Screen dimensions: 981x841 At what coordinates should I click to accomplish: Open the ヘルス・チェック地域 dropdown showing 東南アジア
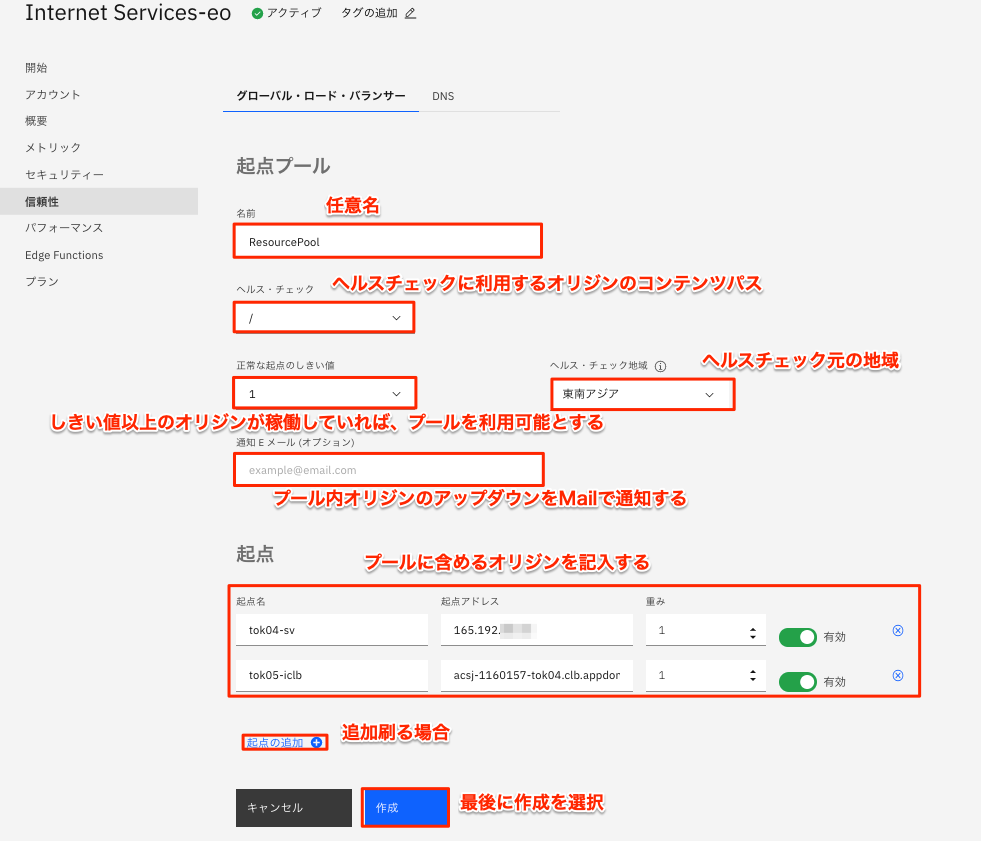click(643, 394)
